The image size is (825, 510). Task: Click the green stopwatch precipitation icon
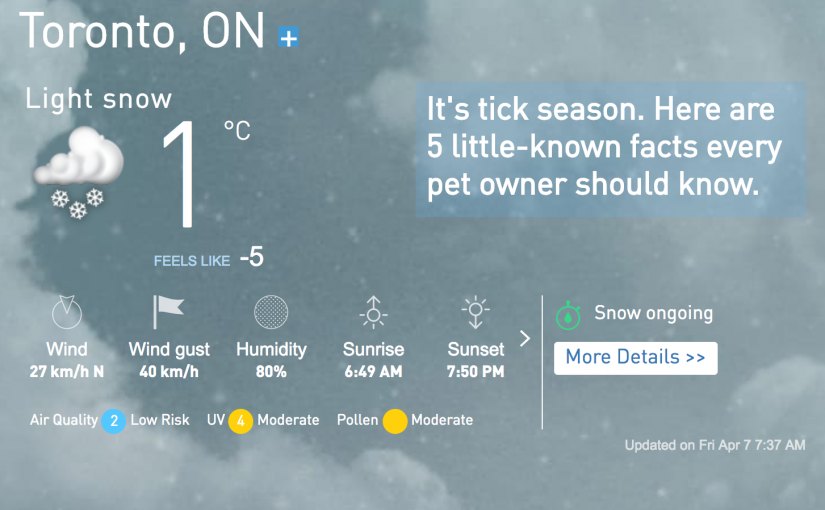coord(568,314)
